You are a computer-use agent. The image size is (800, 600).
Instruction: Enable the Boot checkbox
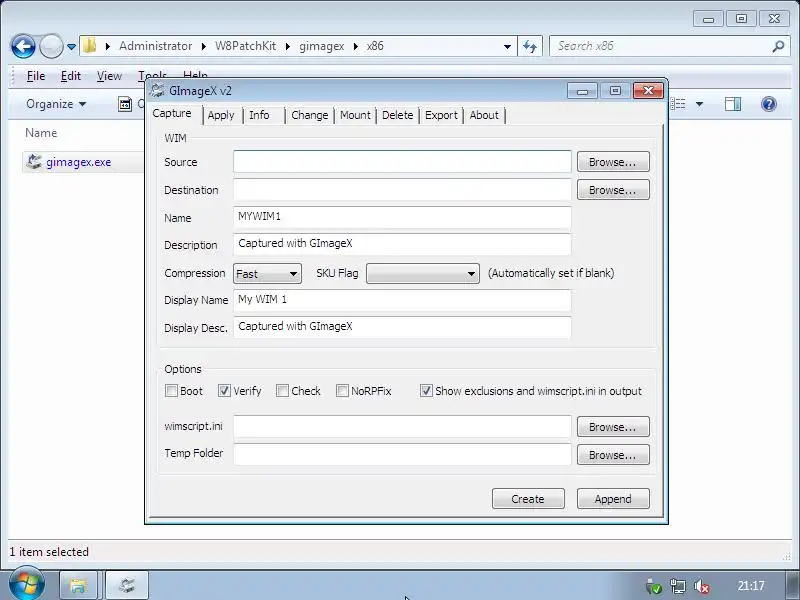tap(171, 391)
